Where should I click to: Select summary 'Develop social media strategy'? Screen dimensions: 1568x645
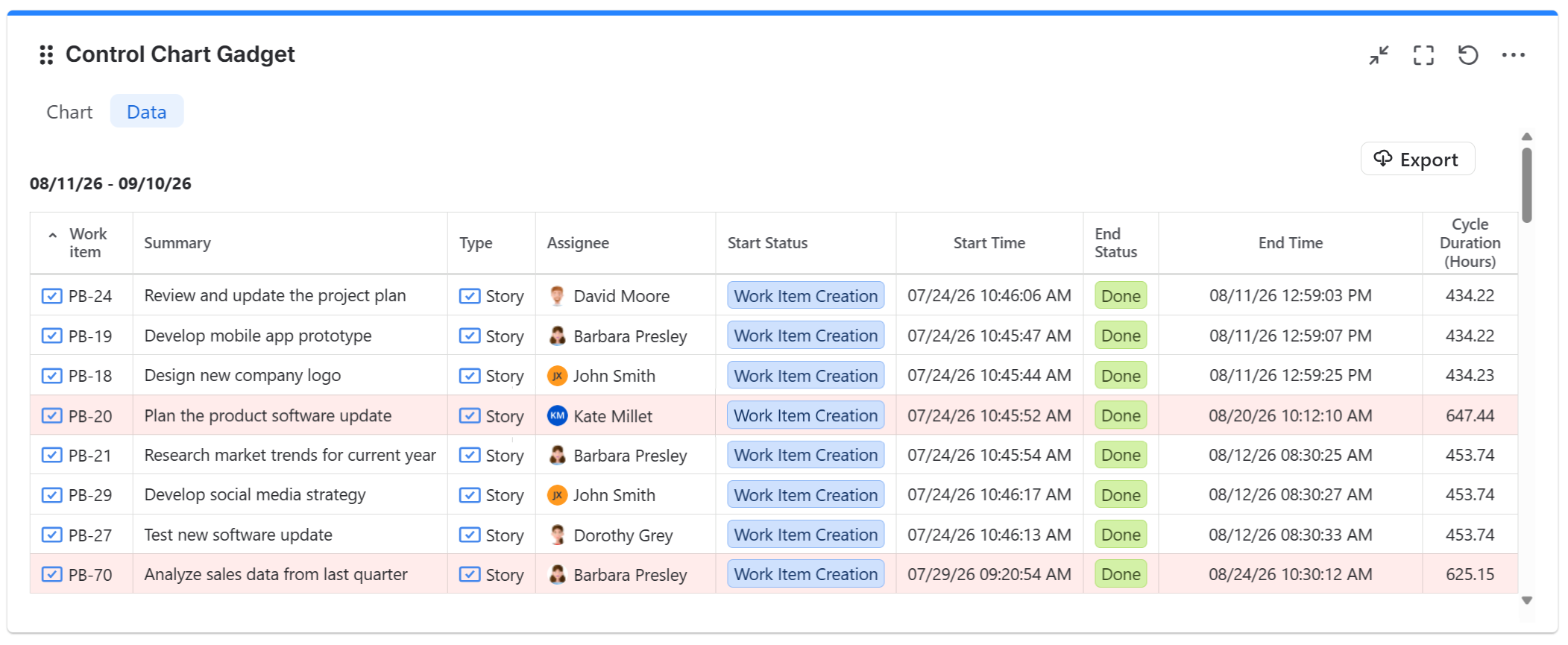[x=255, y=495]
